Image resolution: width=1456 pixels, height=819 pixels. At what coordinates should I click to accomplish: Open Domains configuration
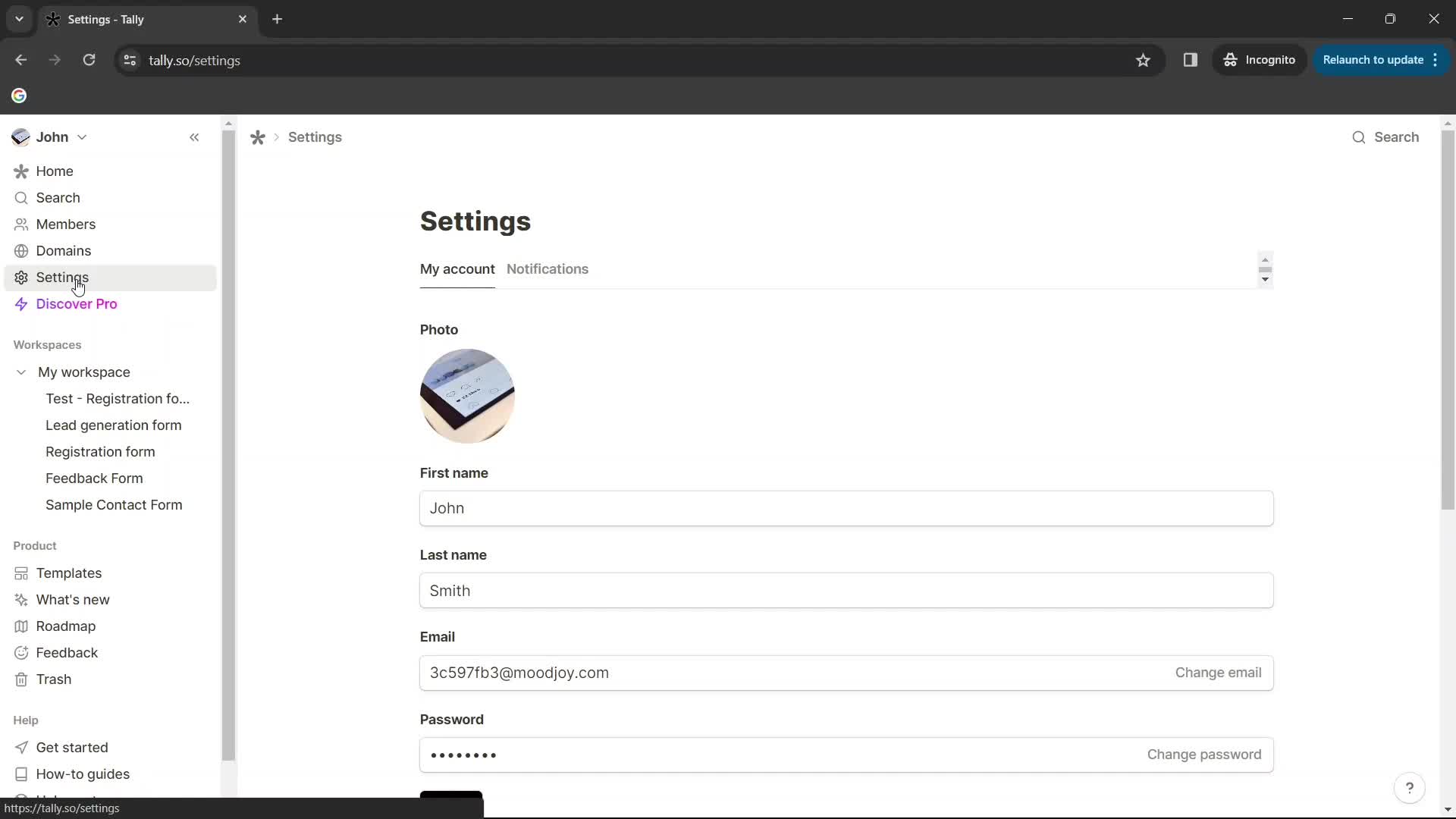[x=63, y=250]
